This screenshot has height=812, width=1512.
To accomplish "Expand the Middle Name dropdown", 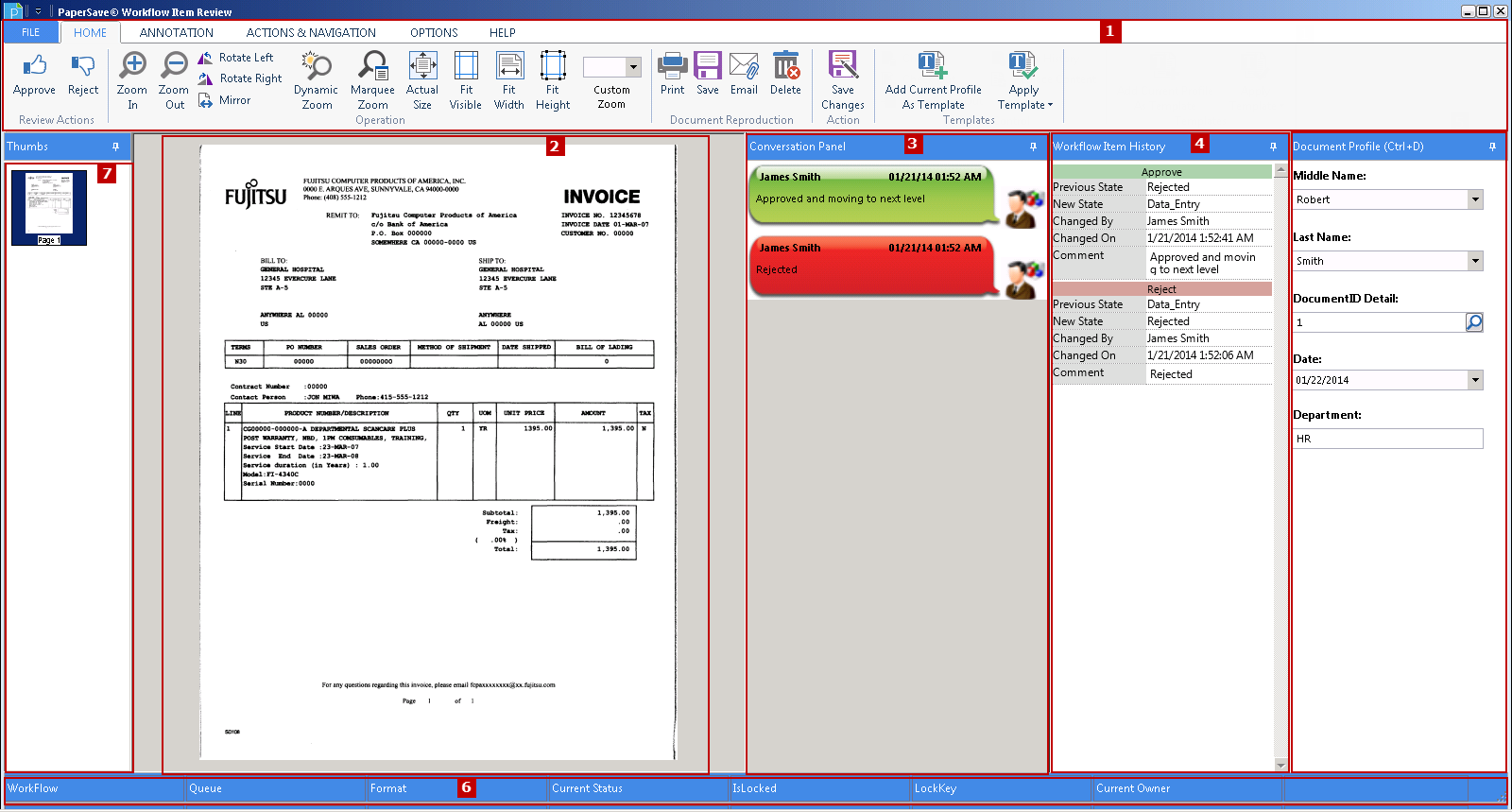I will pyautogui.click(x=1475, y=199).
